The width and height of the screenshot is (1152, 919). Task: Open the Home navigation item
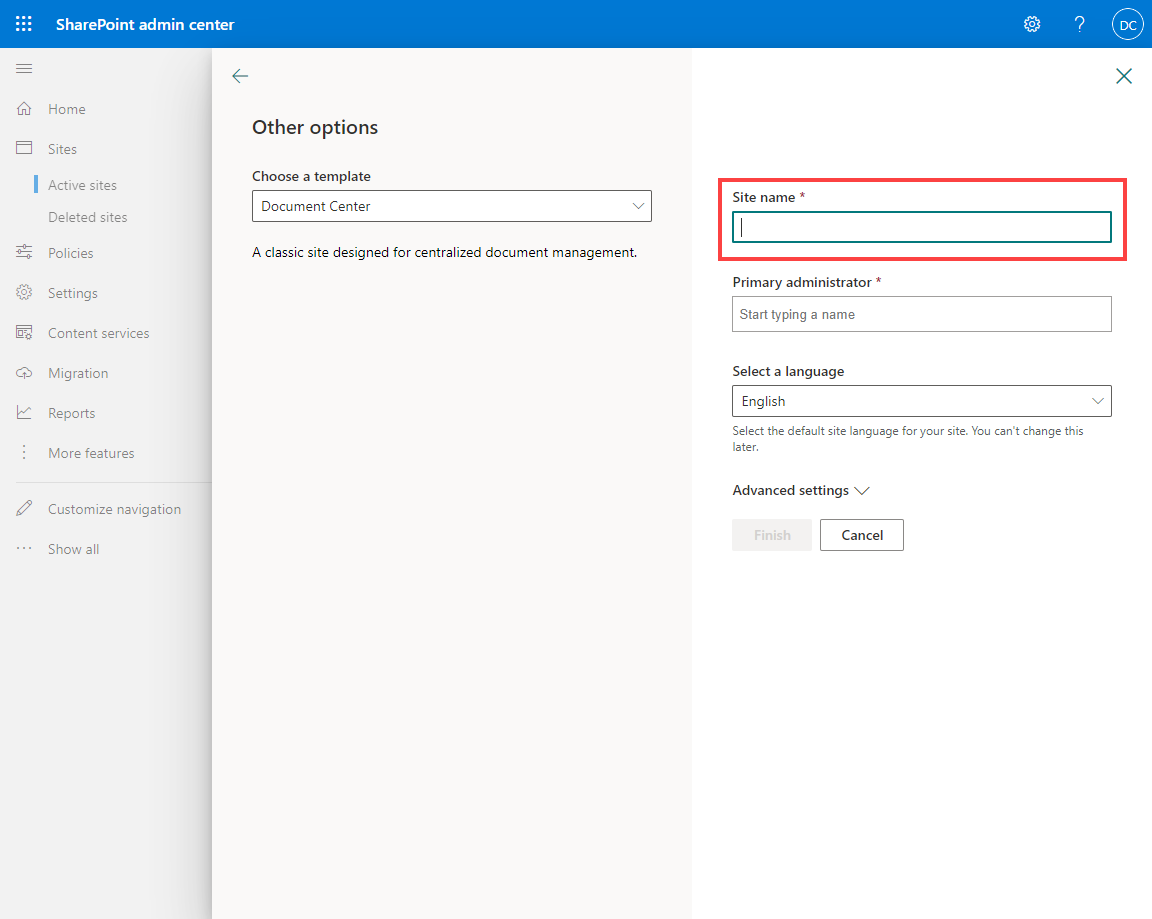[67, 109]
